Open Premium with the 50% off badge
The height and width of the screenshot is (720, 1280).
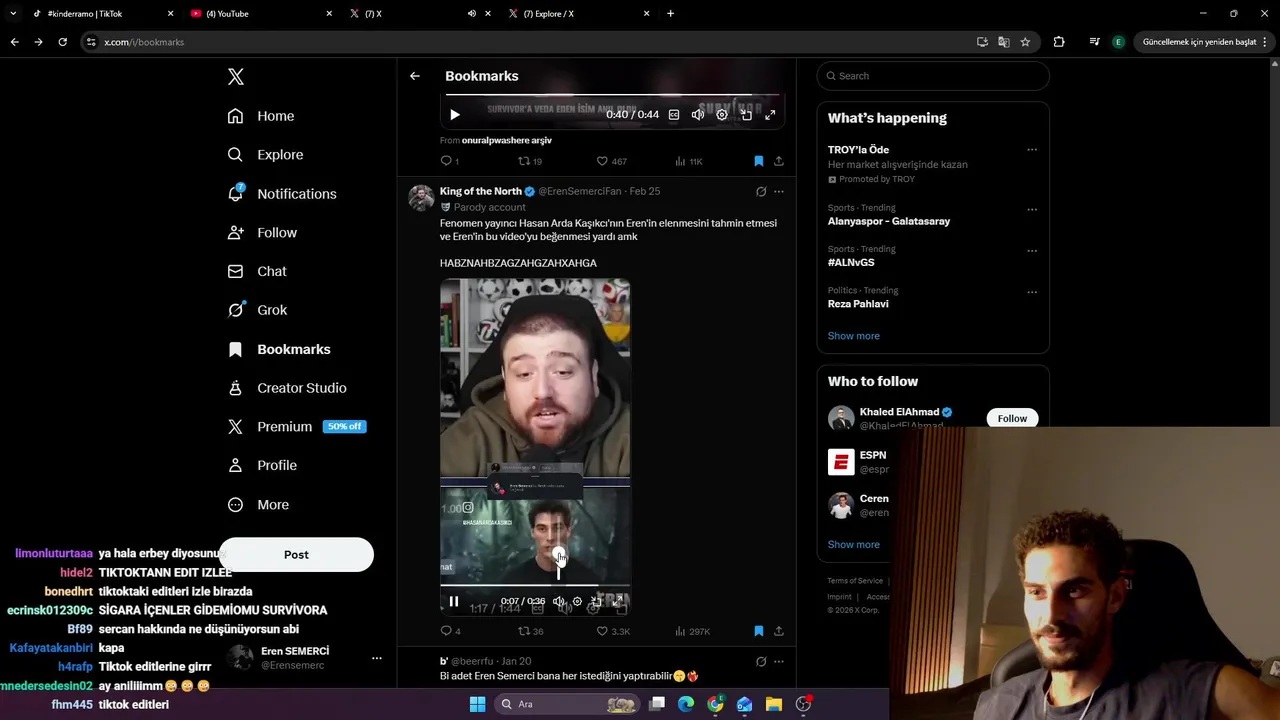click(297, 426)
